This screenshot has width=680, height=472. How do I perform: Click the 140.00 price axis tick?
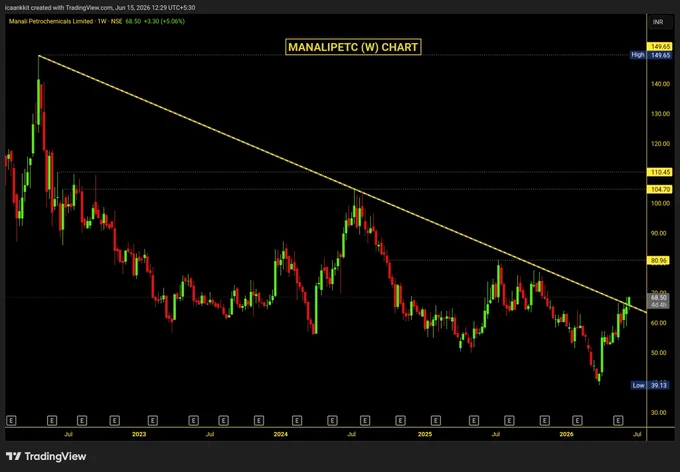[660, 84]
